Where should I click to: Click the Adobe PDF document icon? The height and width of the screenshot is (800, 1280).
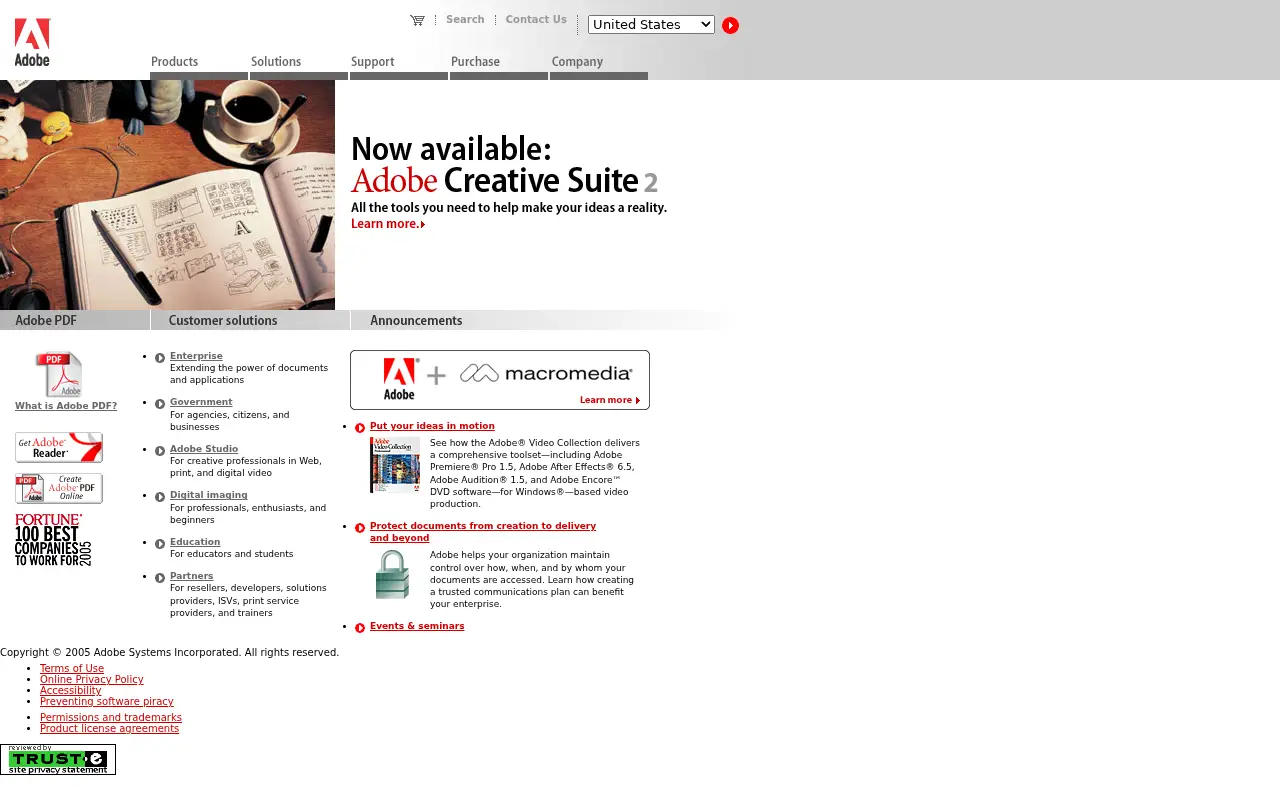(x=59, y=374)
